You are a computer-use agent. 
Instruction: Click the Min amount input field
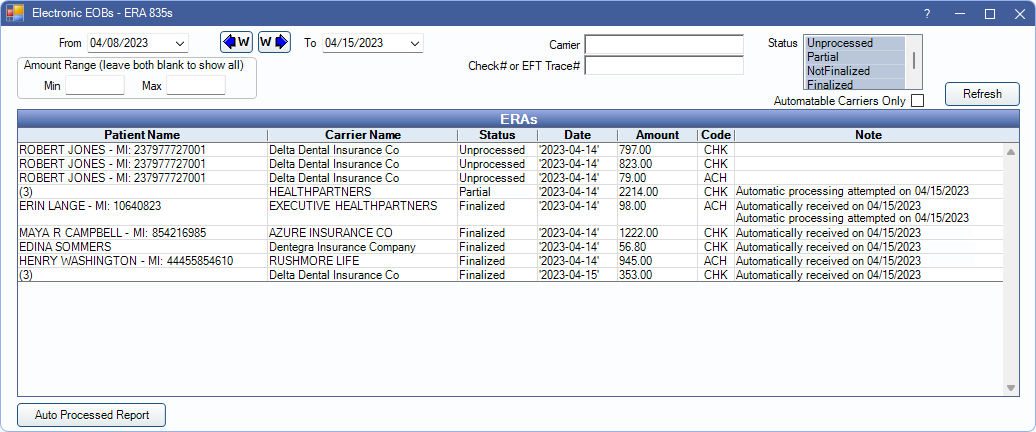click(x=95, y=86)
